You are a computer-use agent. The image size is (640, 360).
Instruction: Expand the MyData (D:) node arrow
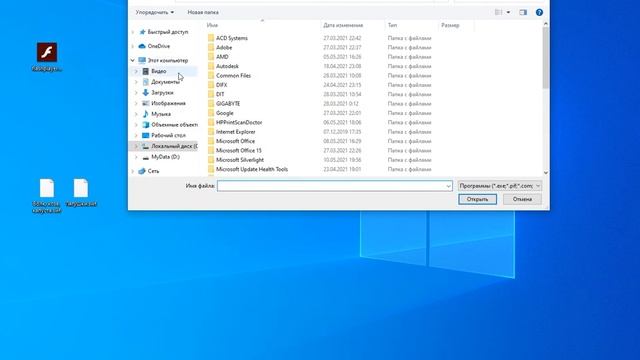pyautogui.click(x=136, y=157)
